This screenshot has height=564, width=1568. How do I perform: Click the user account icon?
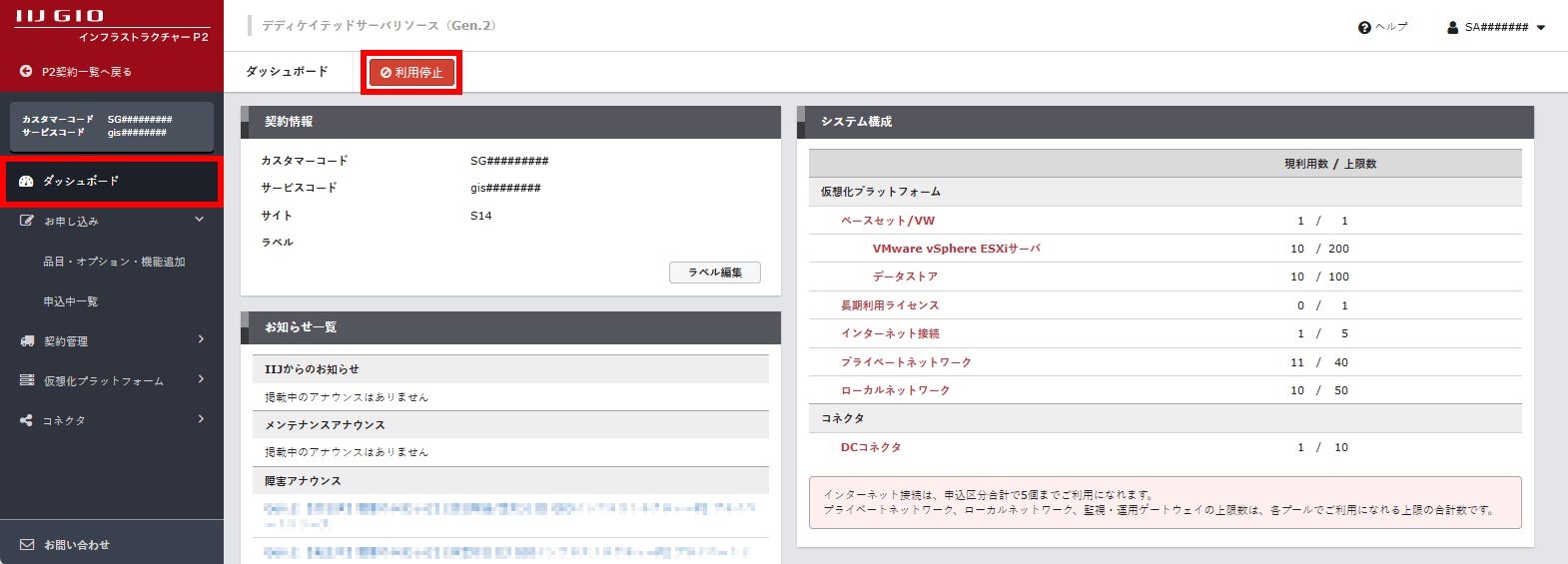point(1452,28)
